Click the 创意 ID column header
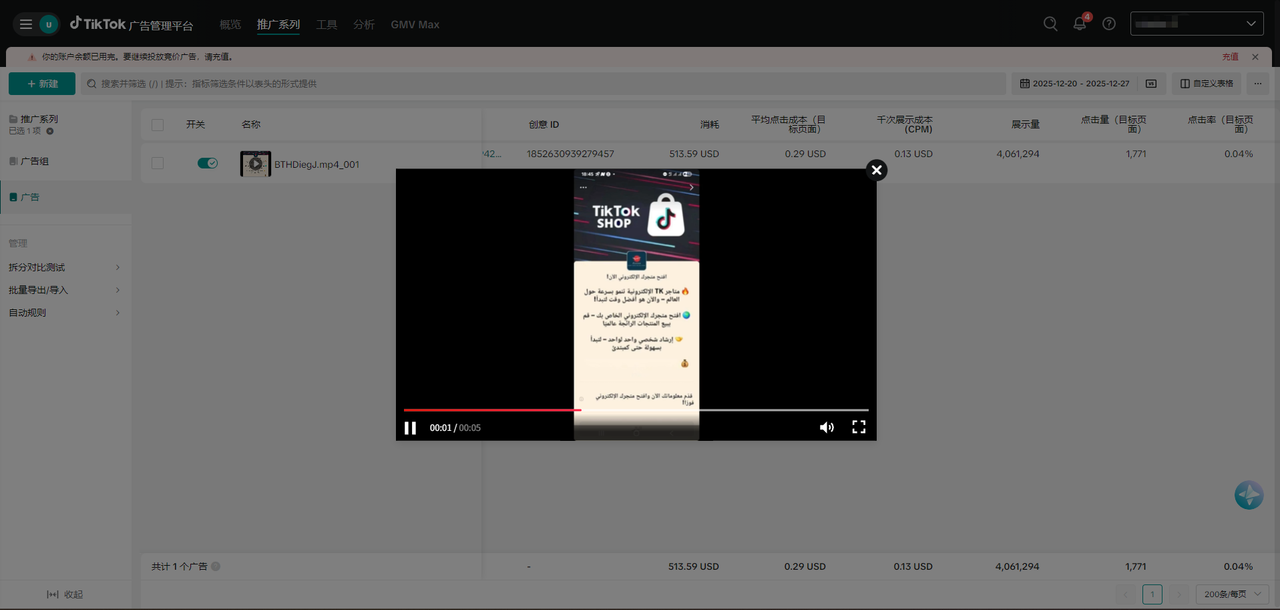This screenshot has width=1280, height=610. tap(544, 125)
